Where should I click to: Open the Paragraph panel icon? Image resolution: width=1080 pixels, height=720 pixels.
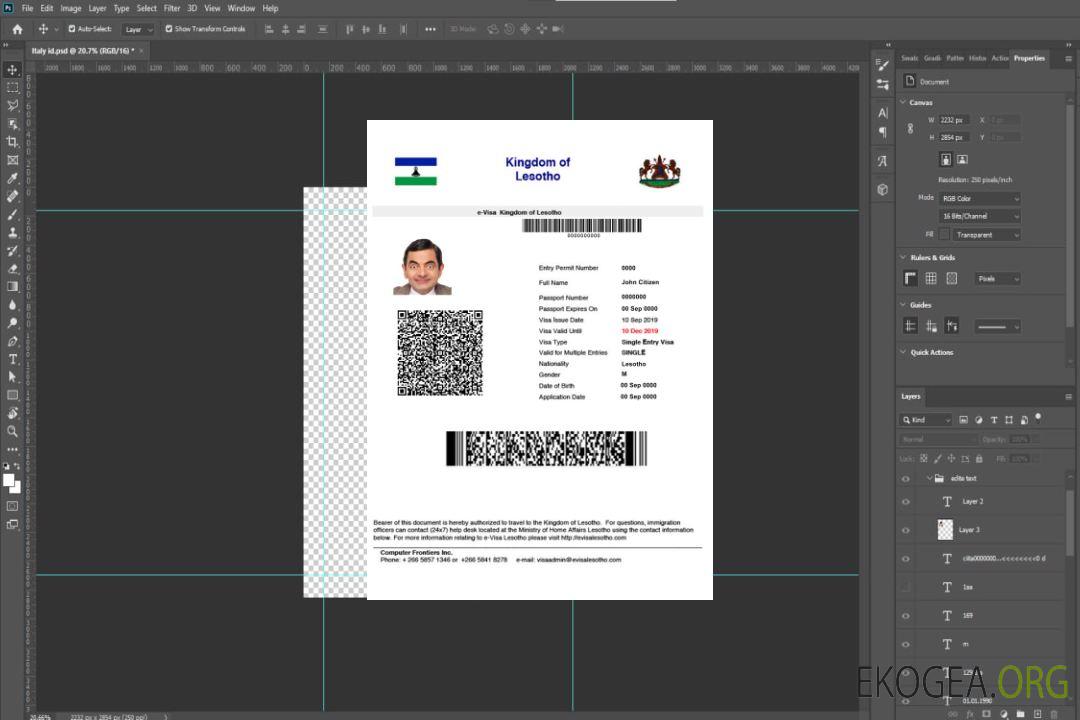(883, 132)
